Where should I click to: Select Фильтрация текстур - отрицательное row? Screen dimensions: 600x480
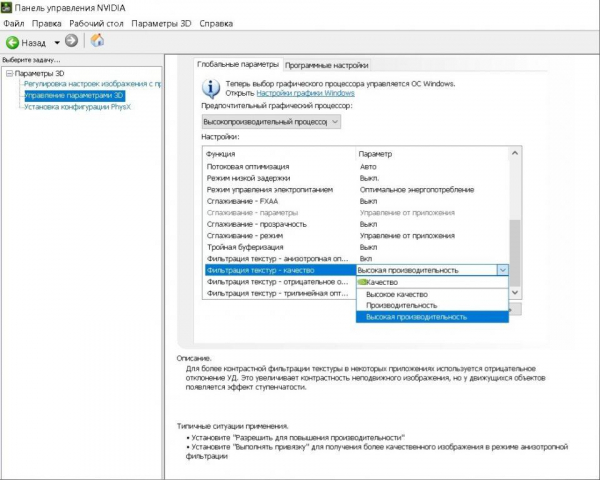(x=280, y=282)
